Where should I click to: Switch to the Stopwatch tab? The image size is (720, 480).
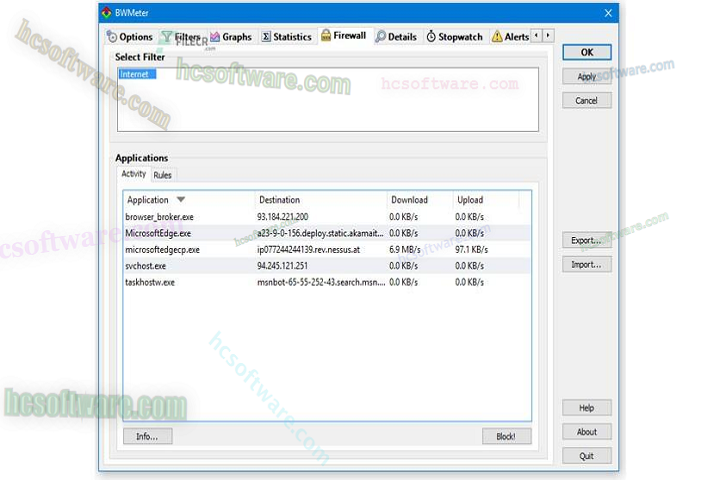[x=455, y=37]
